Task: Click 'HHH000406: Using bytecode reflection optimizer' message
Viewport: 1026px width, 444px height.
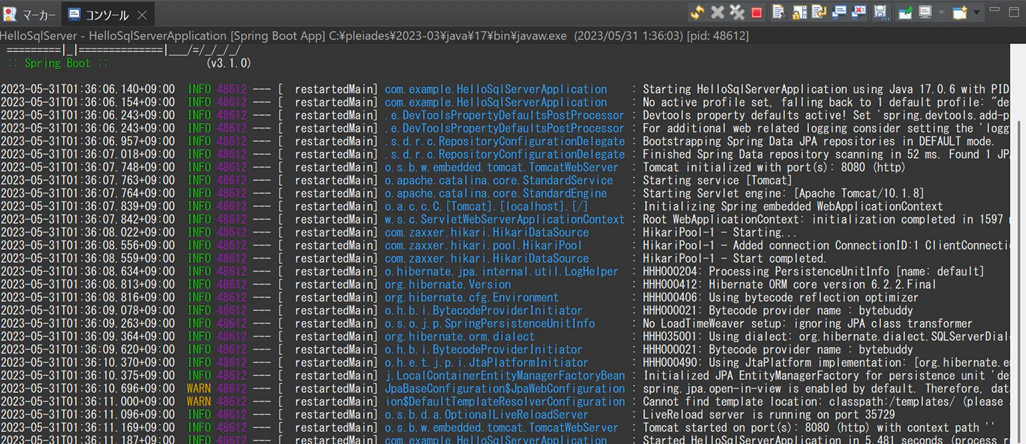Action: (x=781, y=297)
